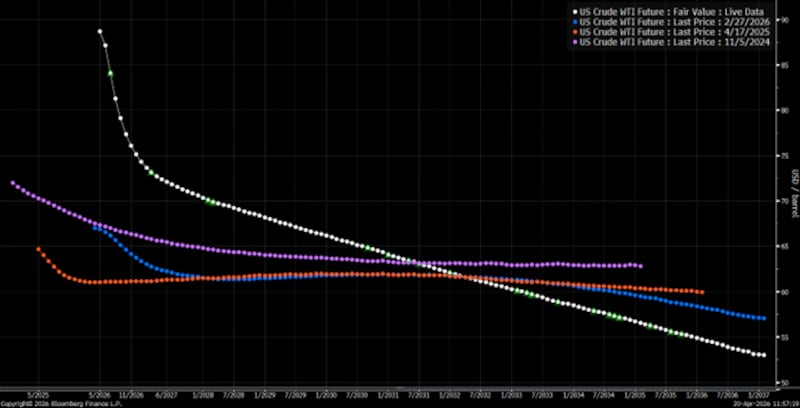The width and height of the screenshot is (800, 408).
Task: Click the first point of the white curve
Action: [100, 31]
